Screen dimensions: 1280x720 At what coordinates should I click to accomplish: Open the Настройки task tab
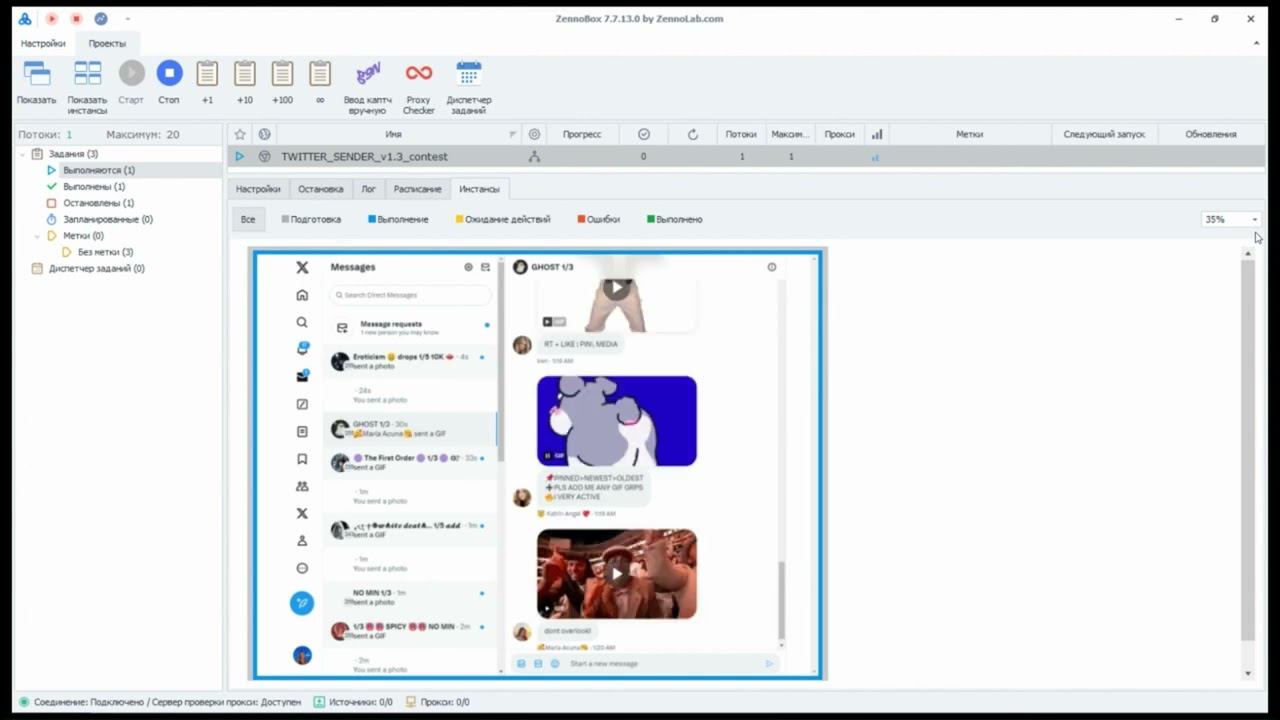click(258, 189)
